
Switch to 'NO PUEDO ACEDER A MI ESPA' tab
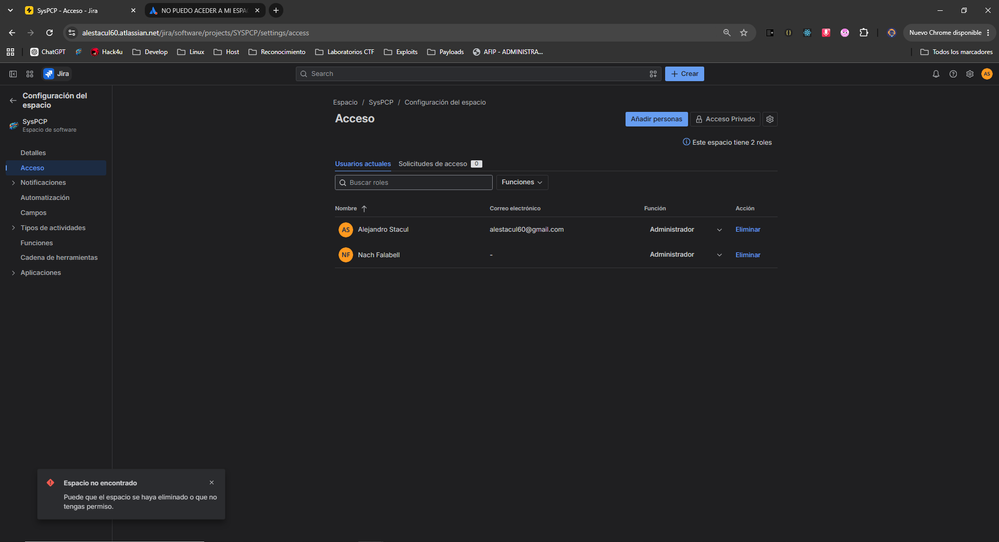(204, 10)
